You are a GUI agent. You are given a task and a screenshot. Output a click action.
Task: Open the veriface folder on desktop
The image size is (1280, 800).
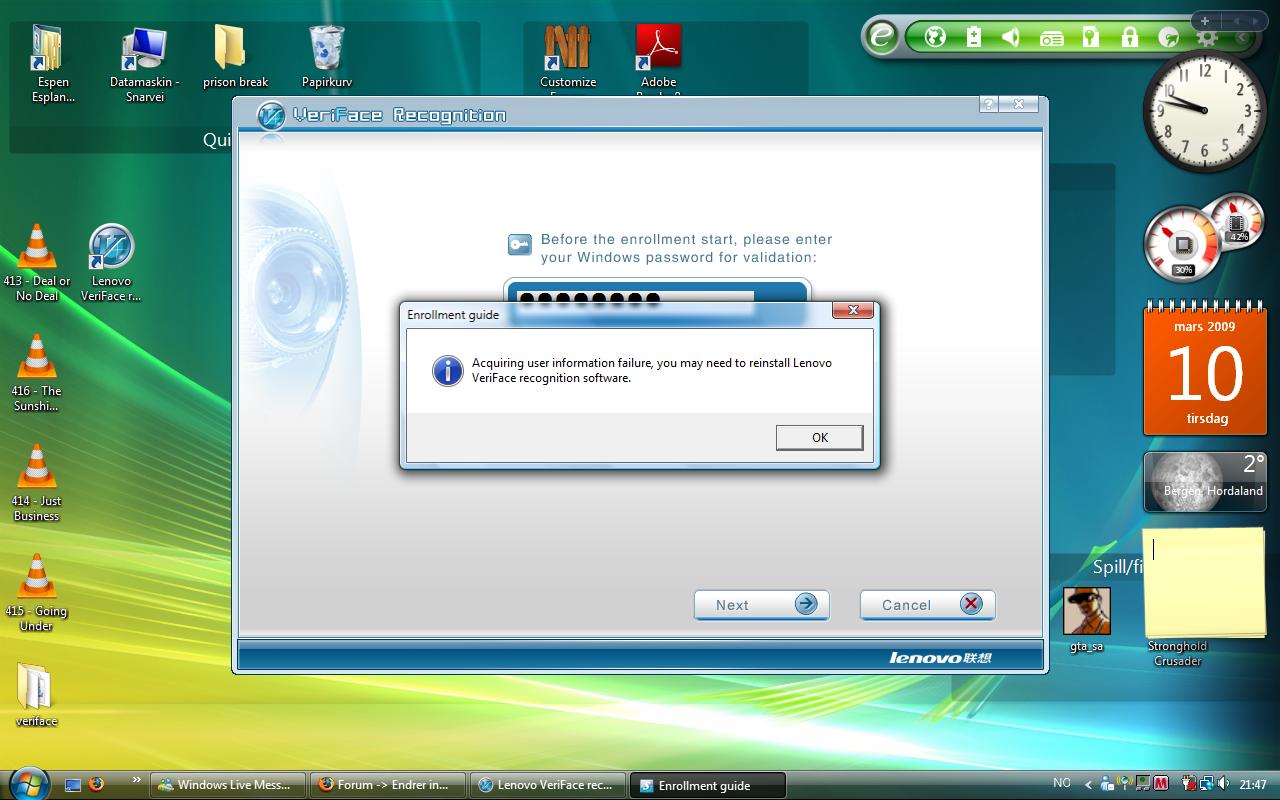pos(37,693)
